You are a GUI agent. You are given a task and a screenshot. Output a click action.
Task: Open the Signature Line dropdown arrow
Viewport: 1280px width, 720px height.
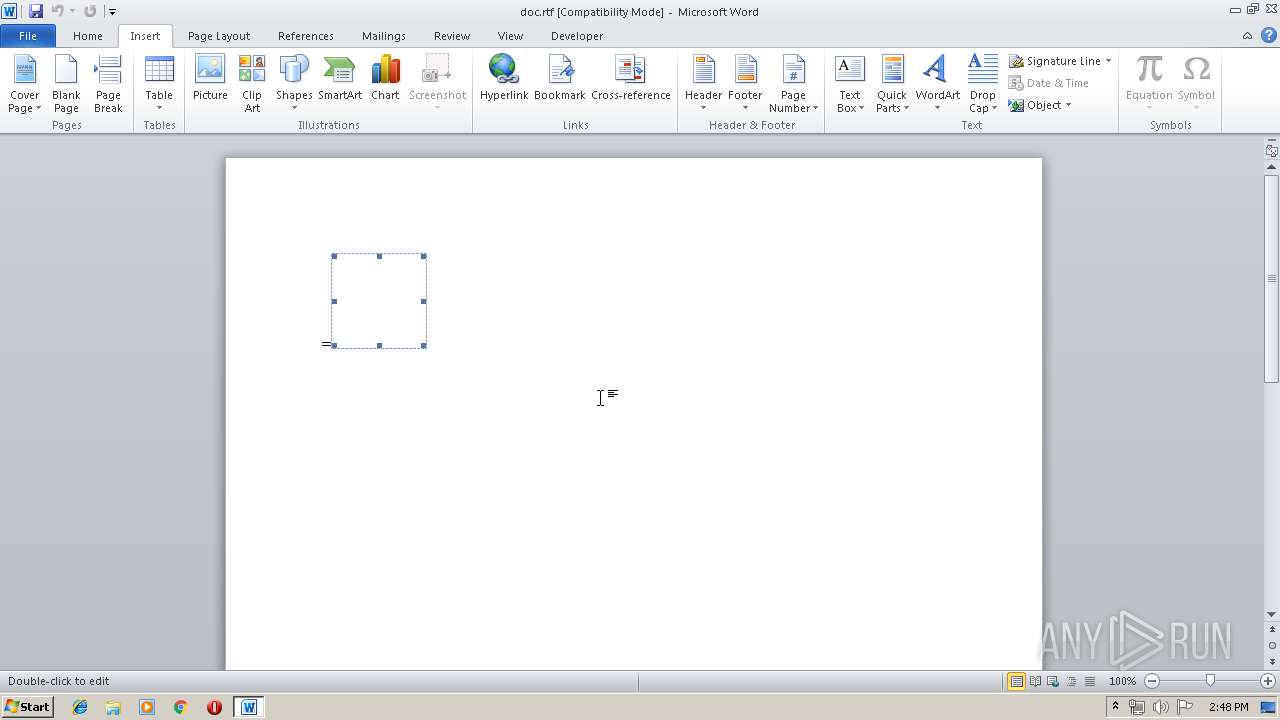tap(1108, 61)
